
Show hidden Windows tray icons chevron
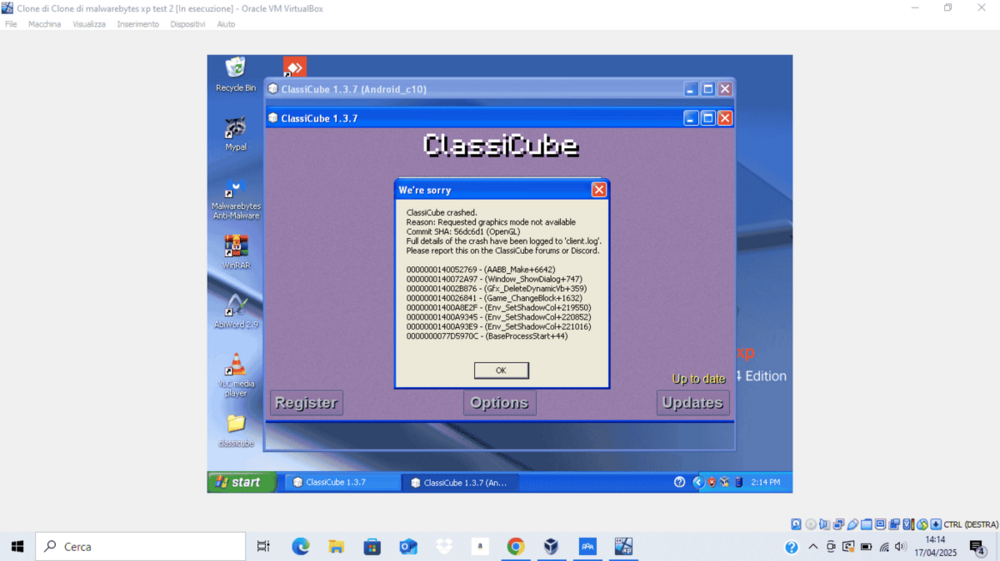pos(813,546)
